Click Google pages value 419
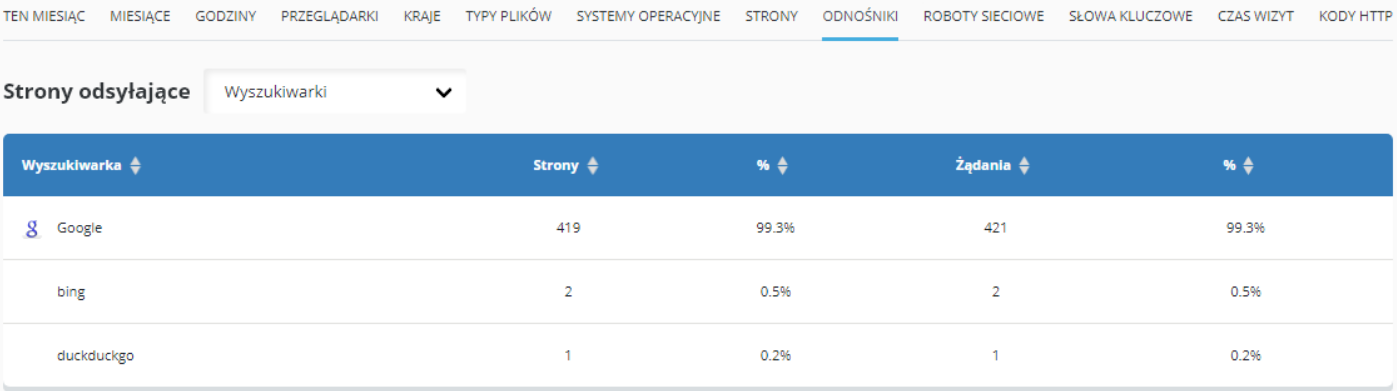Screen dimensions: 1397x391 point(568,228)
